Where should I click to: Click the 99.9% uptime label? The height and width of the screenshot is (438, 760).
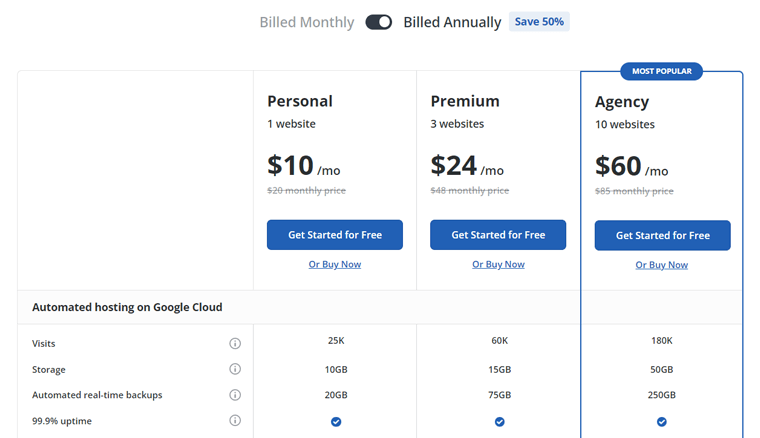[x=62, y=421]
